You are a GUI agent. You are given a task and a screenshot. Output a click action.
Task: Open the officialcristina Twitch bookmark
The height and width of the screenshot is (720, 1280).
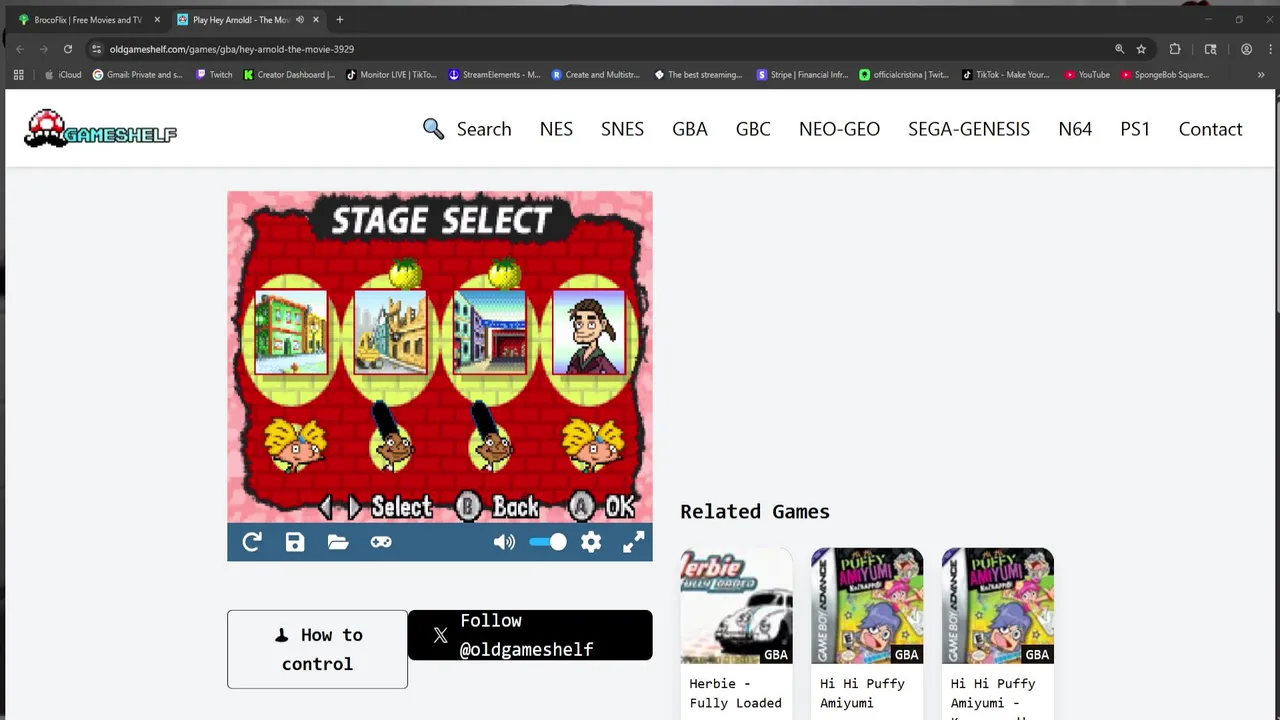coord(904,75)
